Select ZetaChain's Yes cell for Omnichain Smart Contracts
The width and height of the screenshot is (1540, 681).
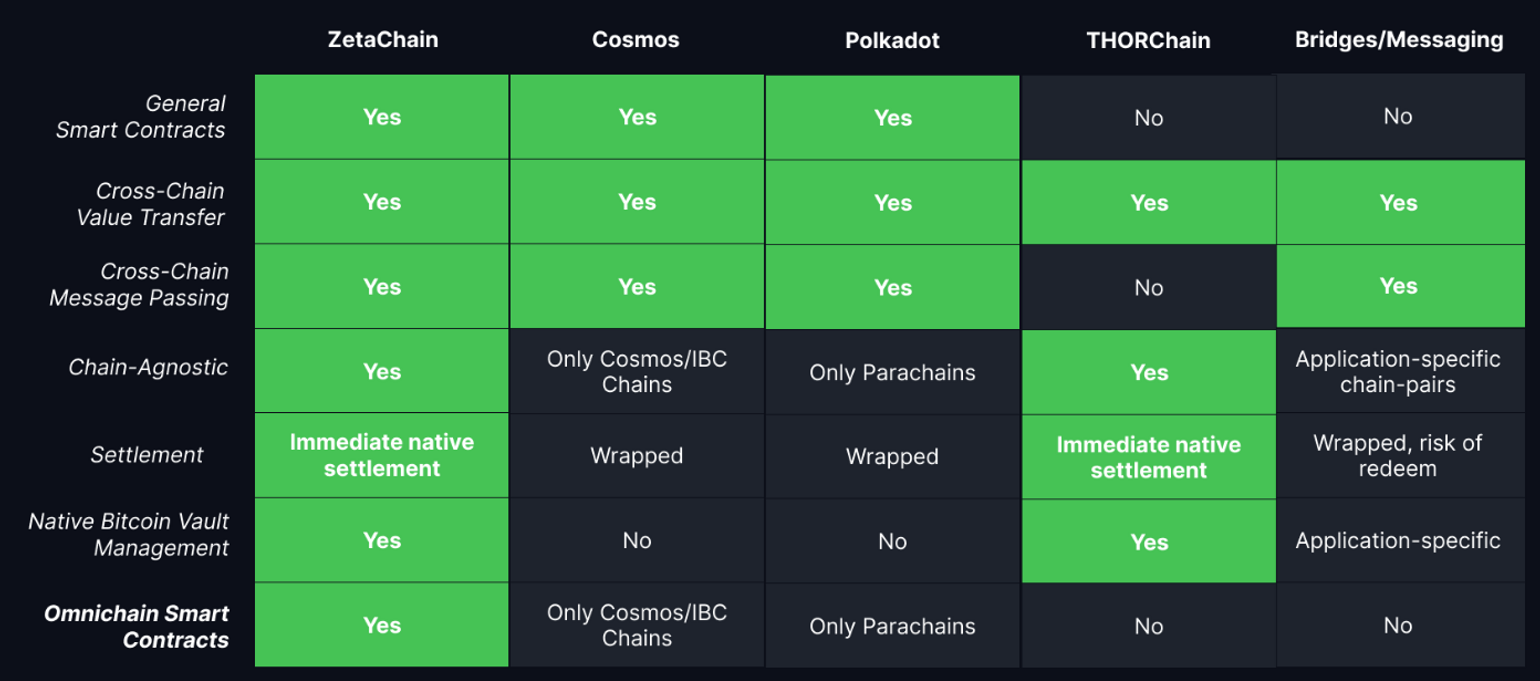tap(382, 626)
